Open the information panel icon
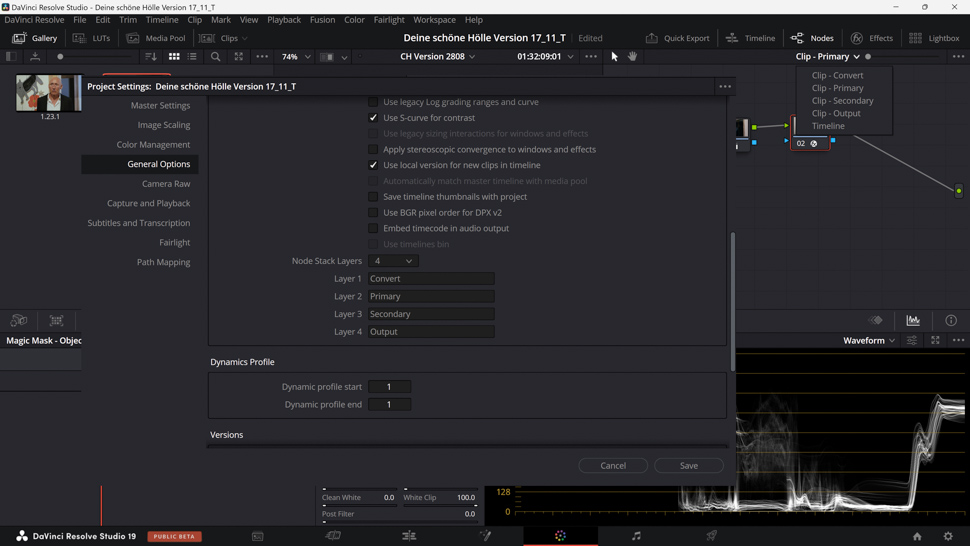This screenshot has height=546, width=970. [951, 320]
